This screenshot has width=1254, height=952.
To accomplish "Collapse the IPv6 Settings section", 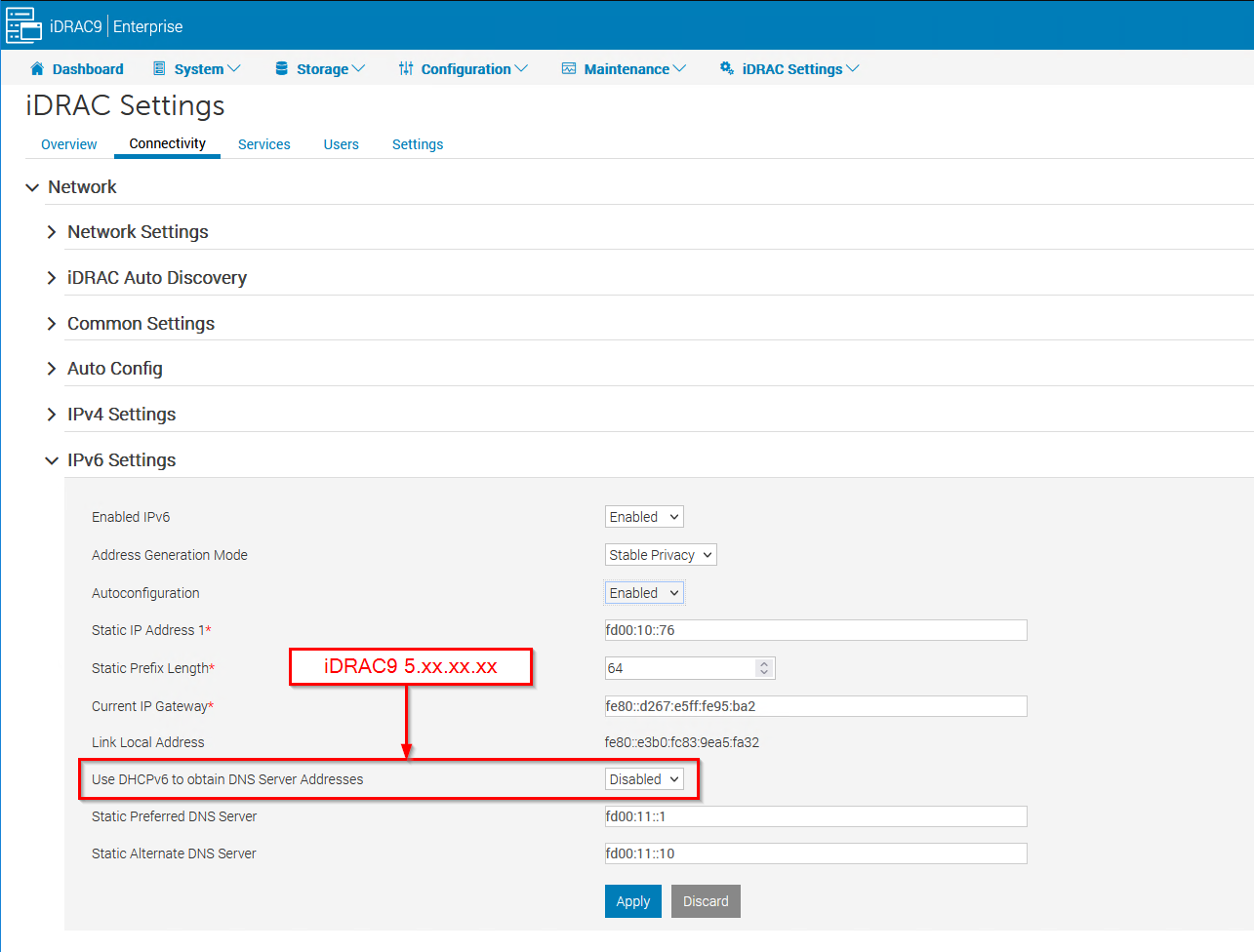I will pyautogui.click(x=51, y=459).
